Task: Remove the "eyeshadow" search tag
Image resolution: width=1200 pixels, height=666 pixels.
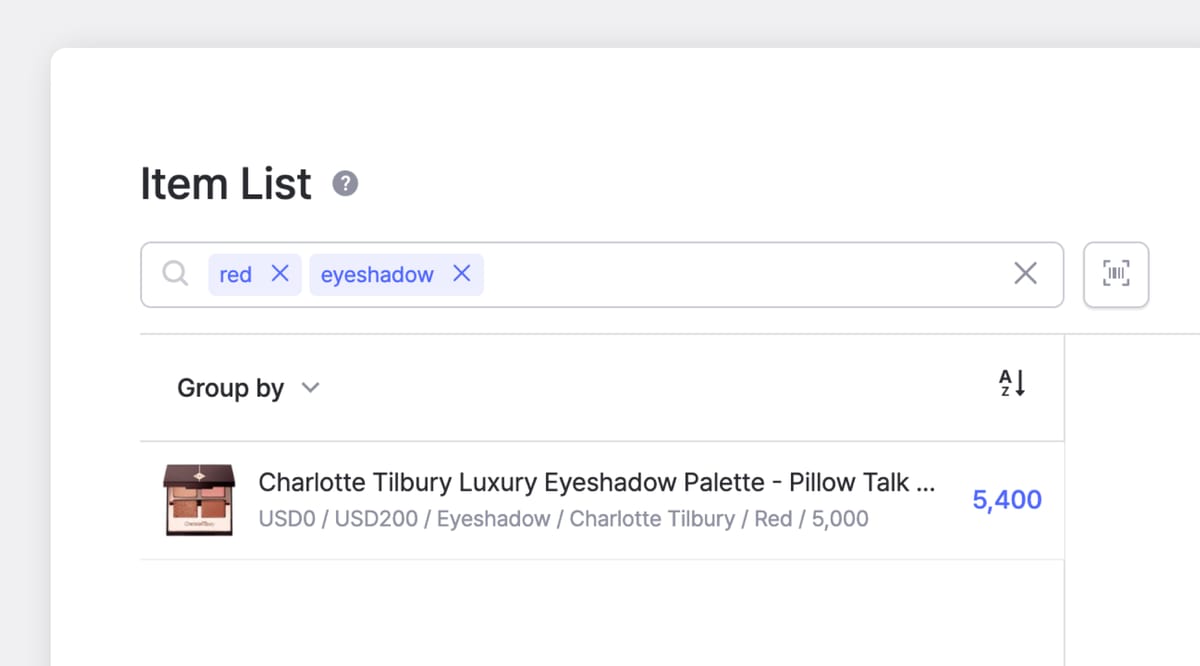Action: point(461,274)
